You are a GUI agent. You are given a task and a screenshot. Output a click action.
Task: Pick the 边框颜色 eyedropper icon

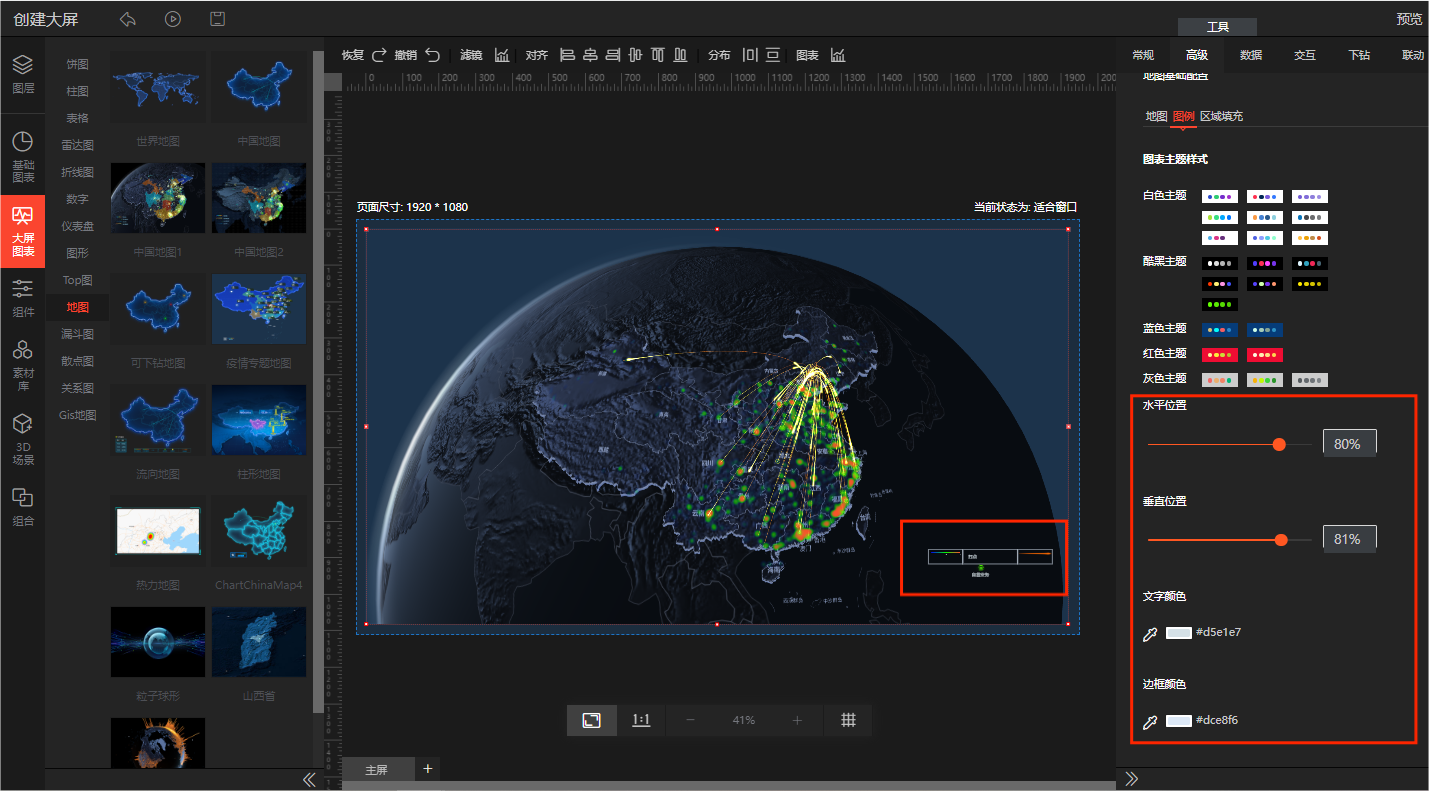(x=1150, y=721)
